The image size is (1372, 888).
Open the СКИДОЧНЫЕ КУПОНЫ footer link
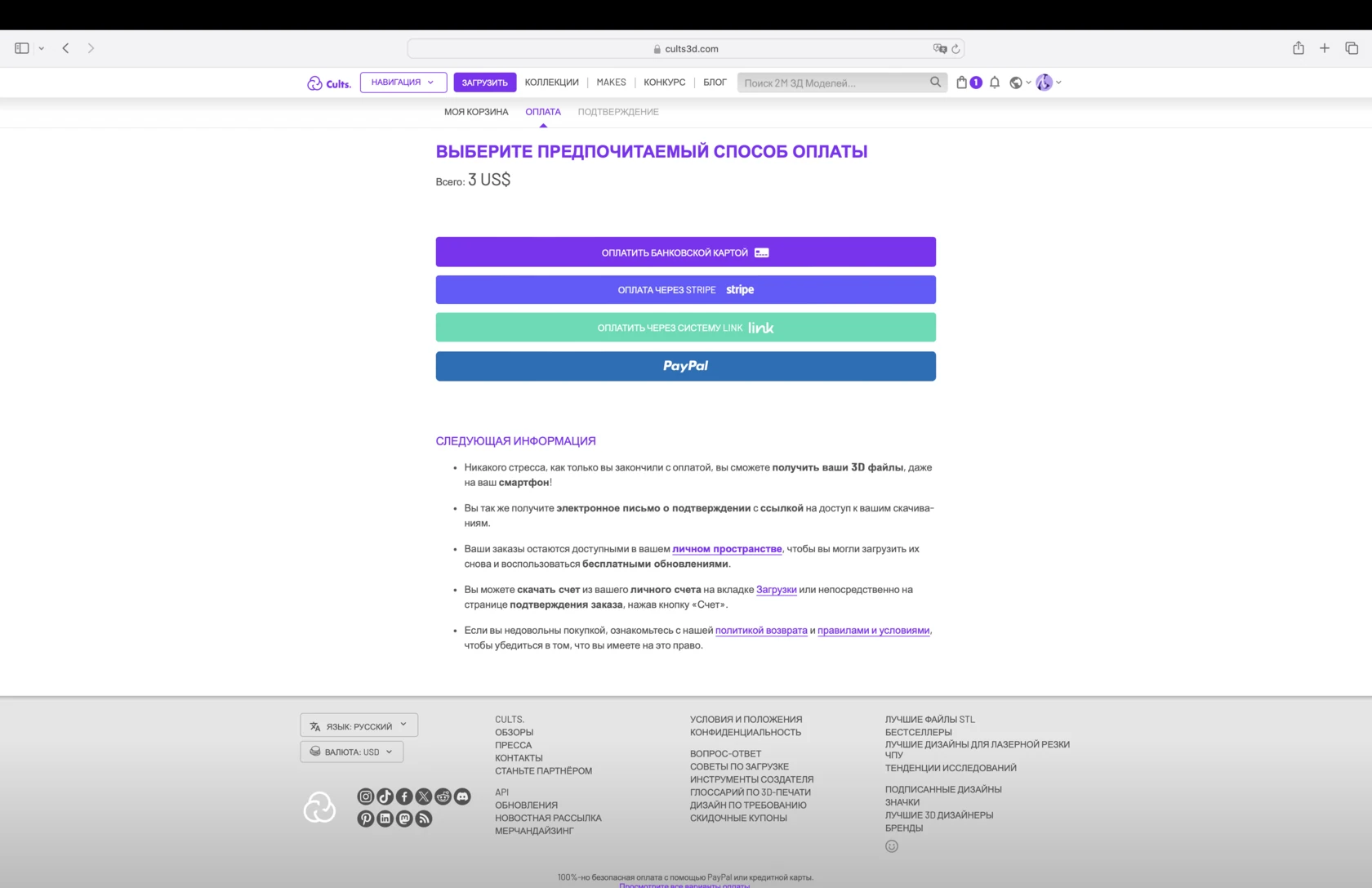[739, 818]
